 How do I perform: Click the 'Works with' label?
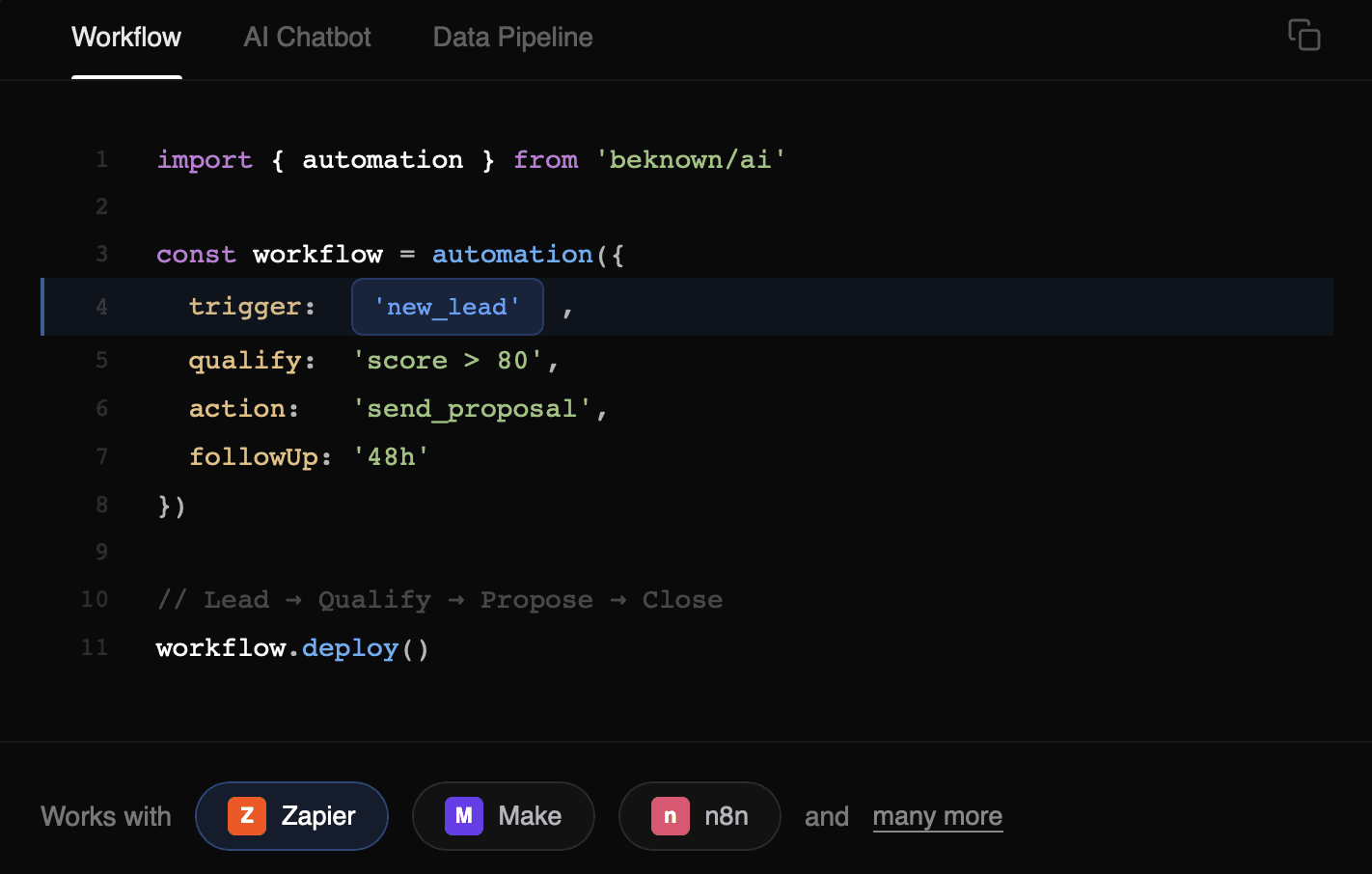point(106,817)
